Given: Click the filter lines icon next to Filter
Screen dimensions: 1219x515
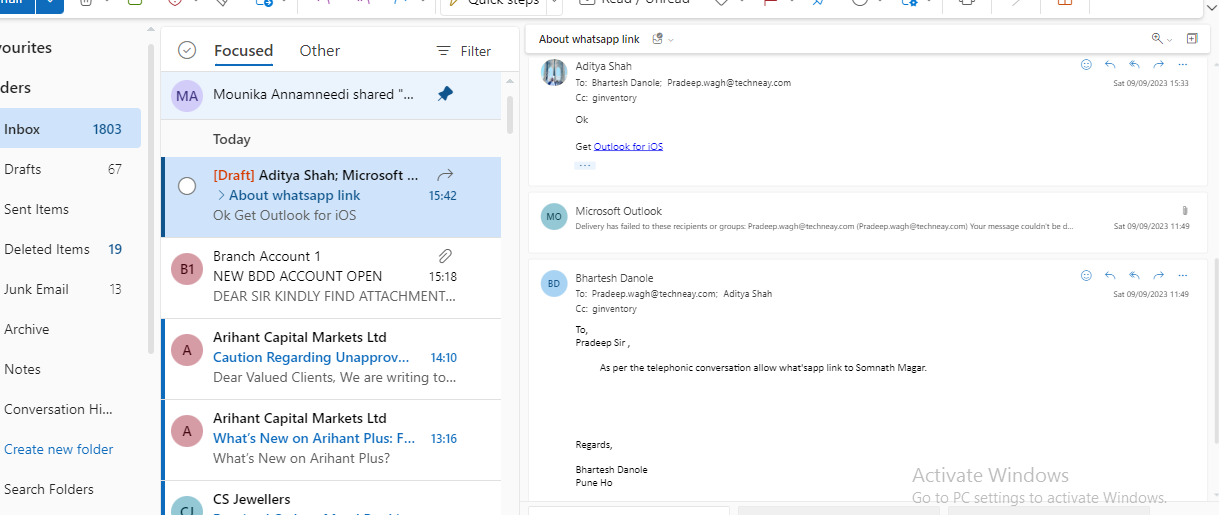Looking at the screenshot, I should click(444, 51).
